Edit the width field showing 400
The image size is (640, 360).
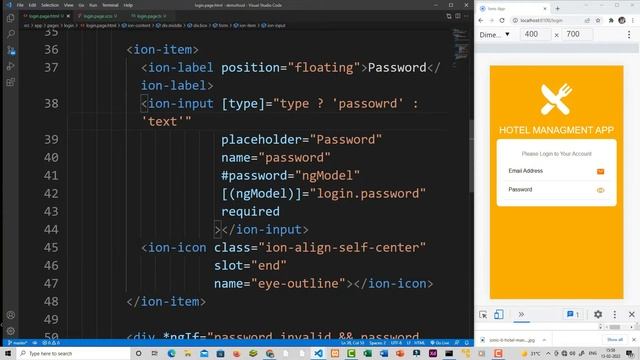[x=536, y=34]
